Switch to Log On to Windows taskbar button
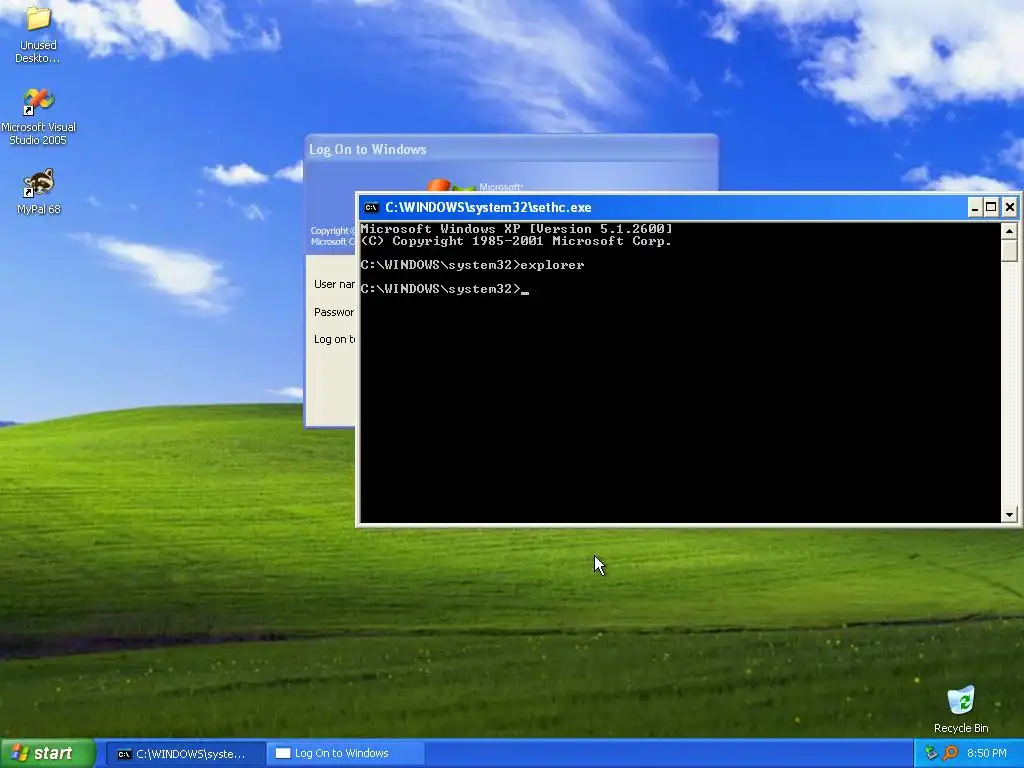Screen dimensions: 1024x768 345,754
